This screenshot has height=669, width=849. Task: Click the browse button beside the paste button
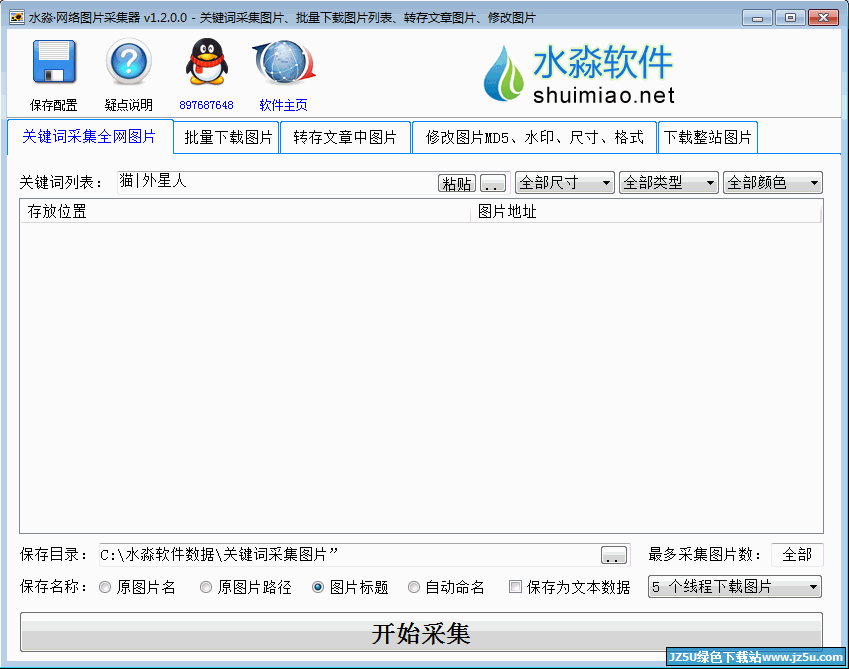click(x=493, y=184)
